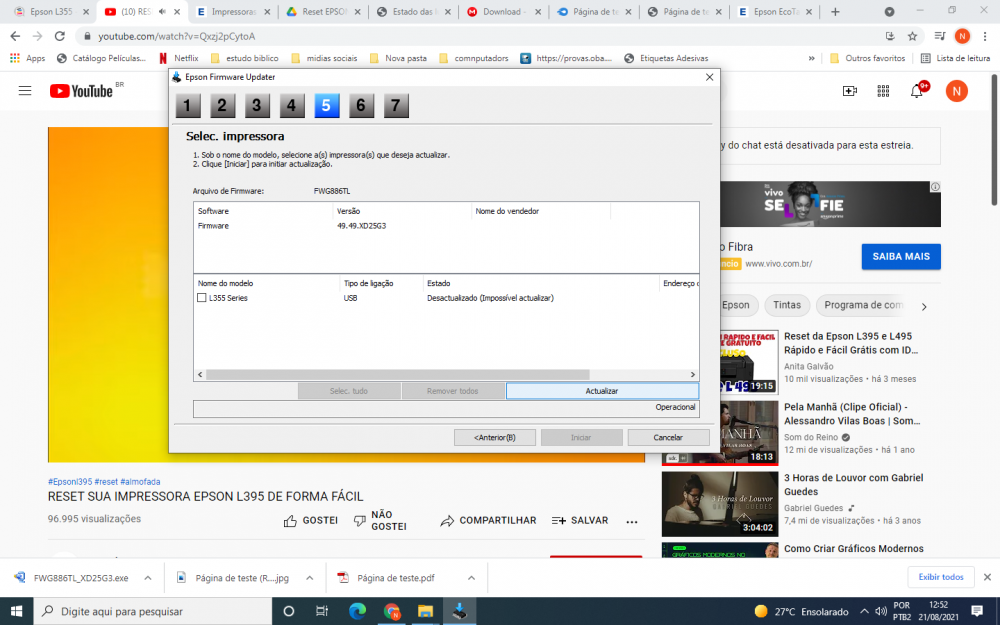Switch to the Epson EcoTank browser tab
Viewport: 1000px width, 625px height.
[x=776, y=11]
